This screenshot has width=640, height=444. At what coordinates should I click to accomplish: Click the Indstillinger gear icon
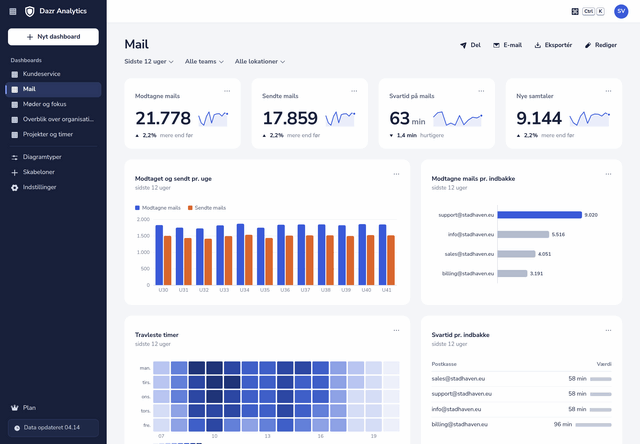[15, 188]
